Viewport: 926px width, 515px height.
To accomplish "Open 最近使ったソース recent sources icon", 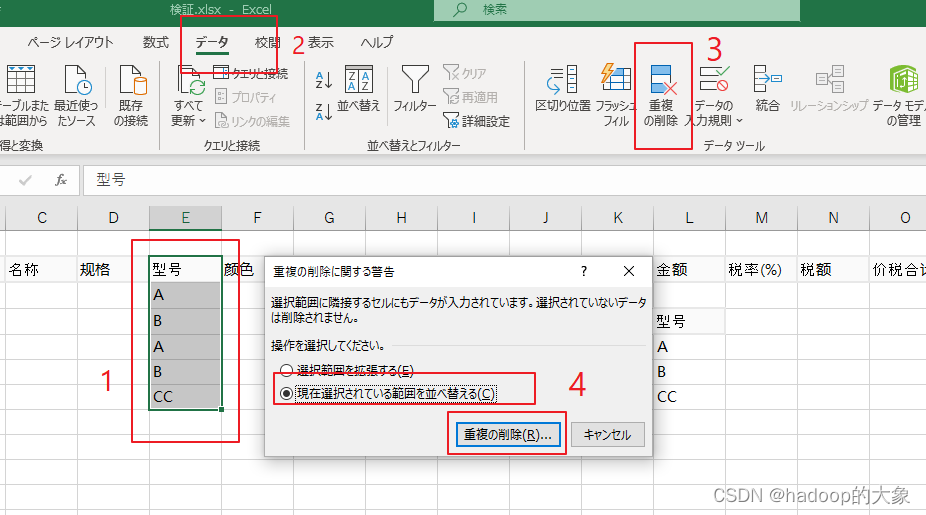I will click(78, 79).
